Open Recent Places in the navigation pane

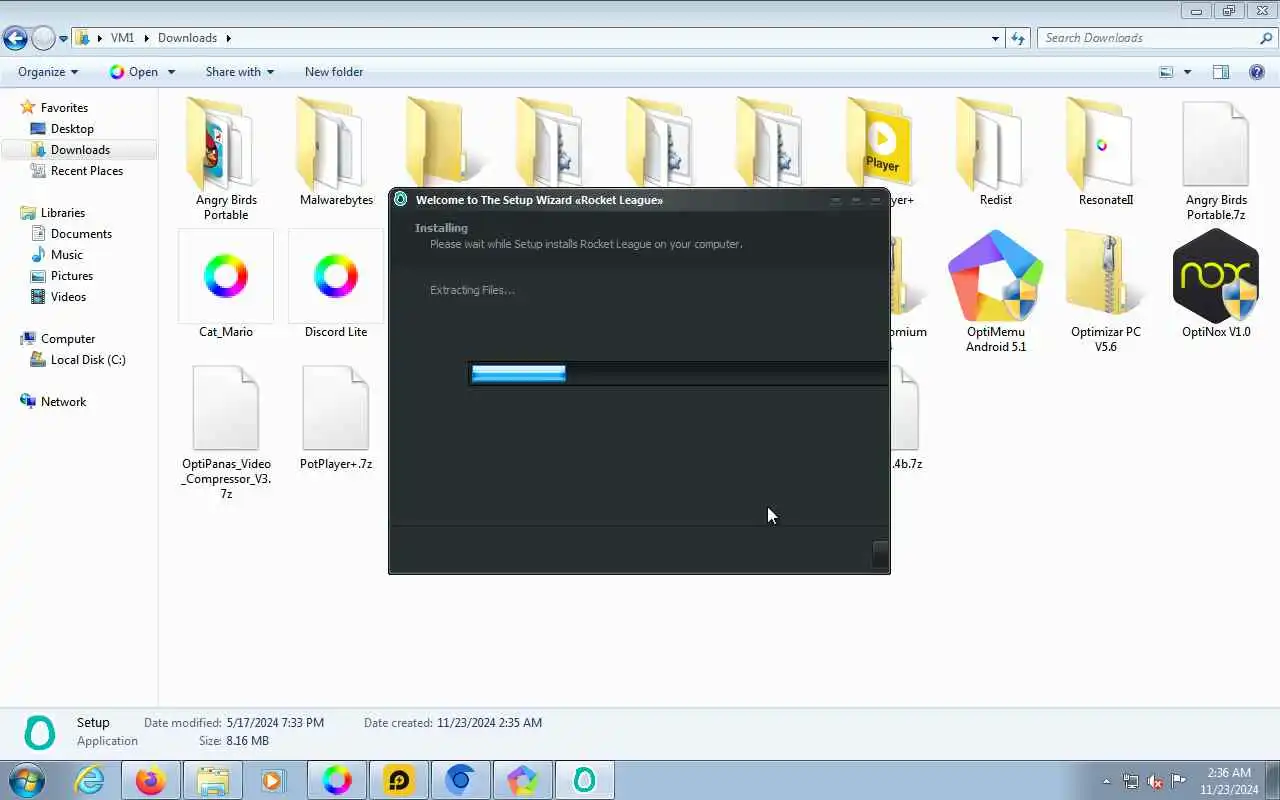(87, 171)
